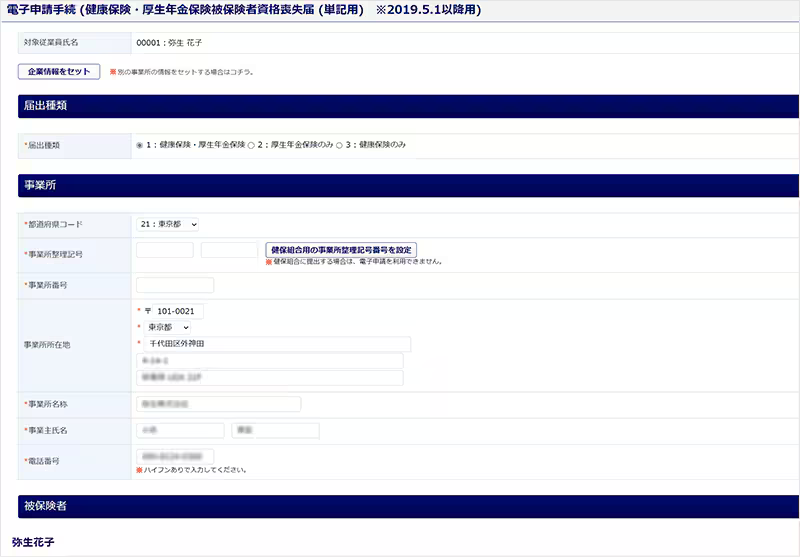Click the 事業所名称 text field
Viewport: 800px width, 557px height.
(218, 404)
